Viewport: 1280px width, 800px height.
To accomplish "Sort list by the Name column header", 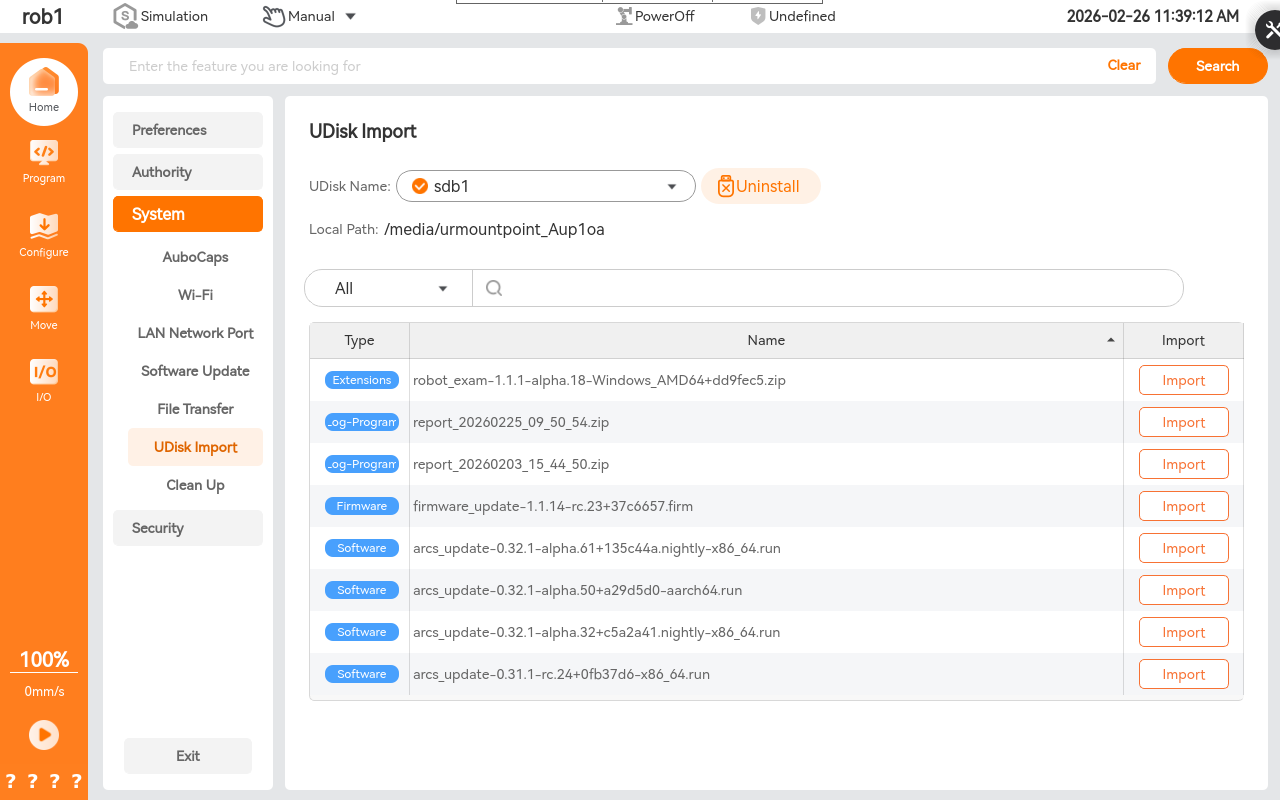I will point(766,340).
